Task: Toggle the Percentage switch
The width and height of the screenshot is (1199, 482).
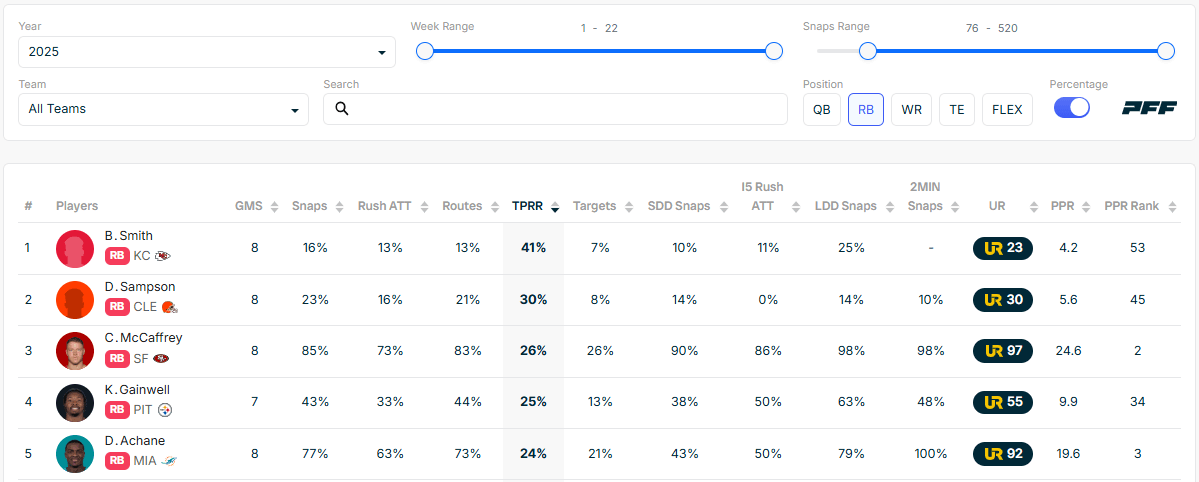Action: (x=1072, y=108)
